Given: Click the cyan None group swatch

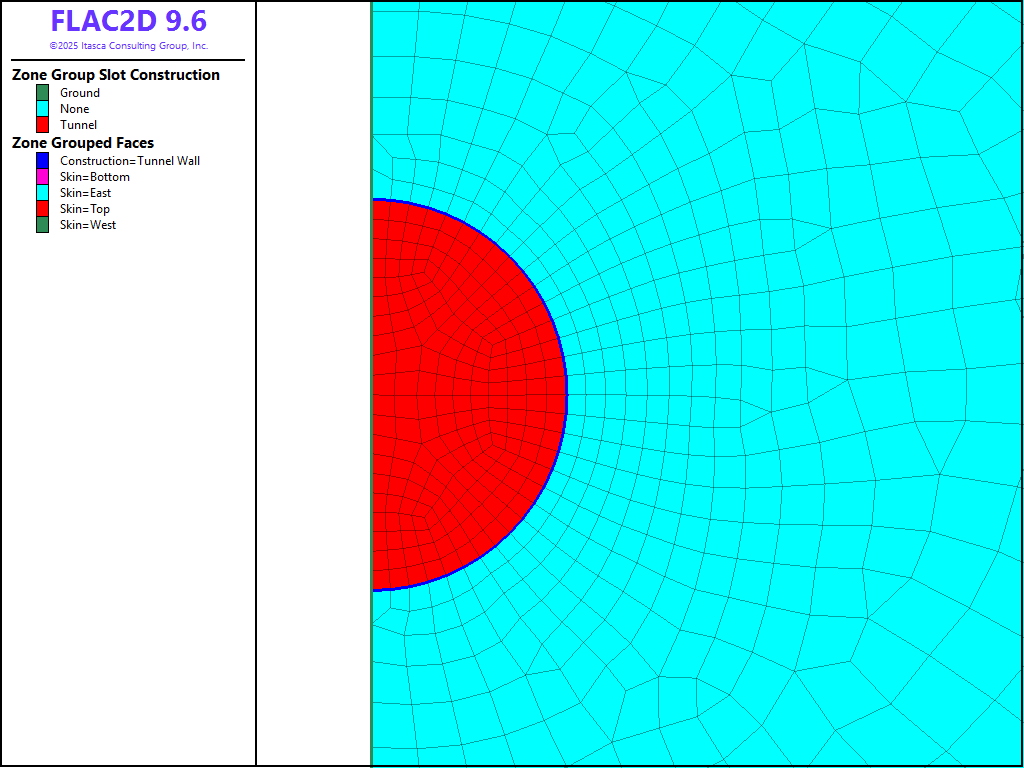Looking at the screenshot, I should click(x=43, y=109).
